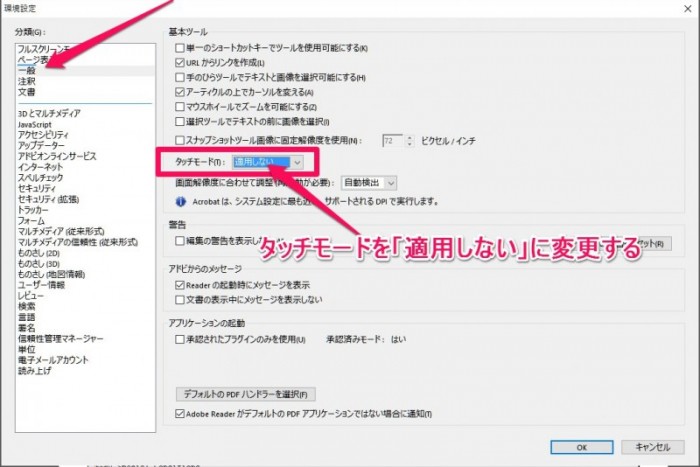The width and height of the screenshot is (700, 467).
Task: Confirm settings with OK button
Action: [582, 447]
